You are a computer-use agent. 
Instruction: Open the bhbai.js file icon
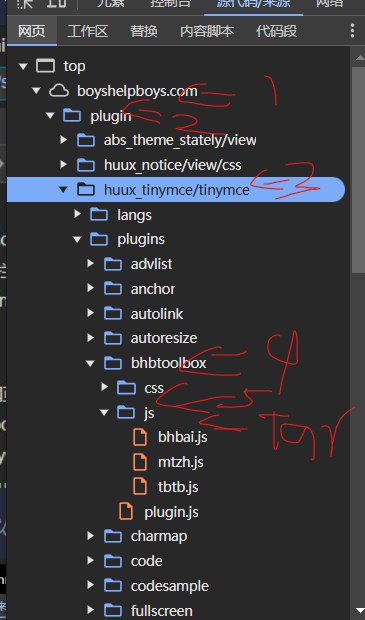tap(140, 437)
